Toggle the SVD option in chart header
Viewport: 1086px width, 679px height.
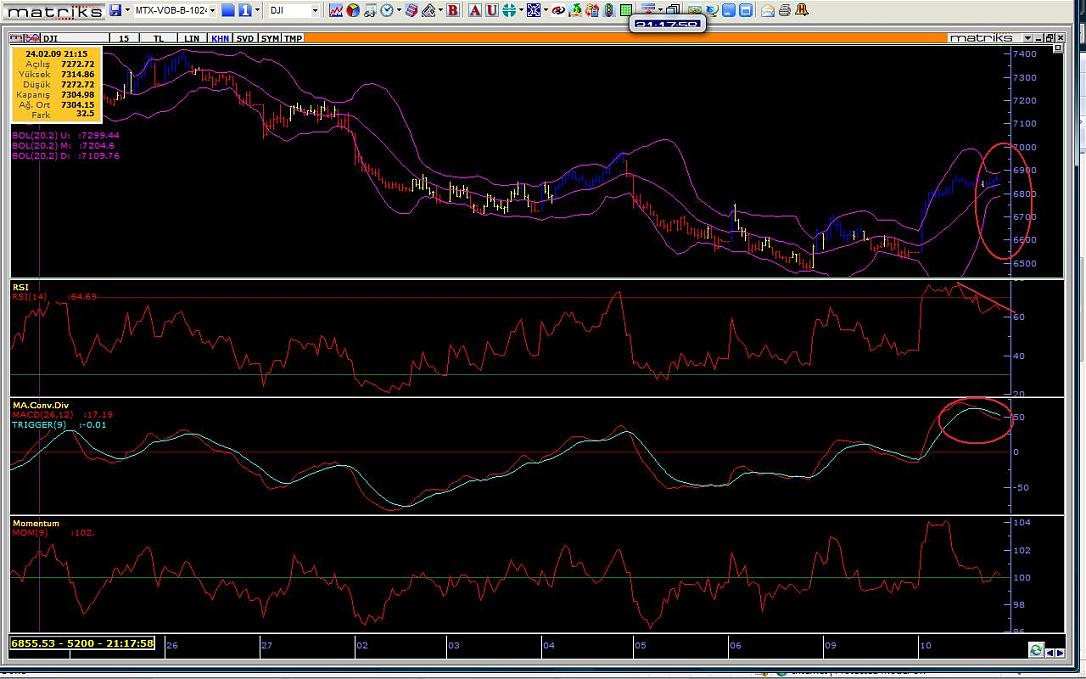click(x=245, y=38)
